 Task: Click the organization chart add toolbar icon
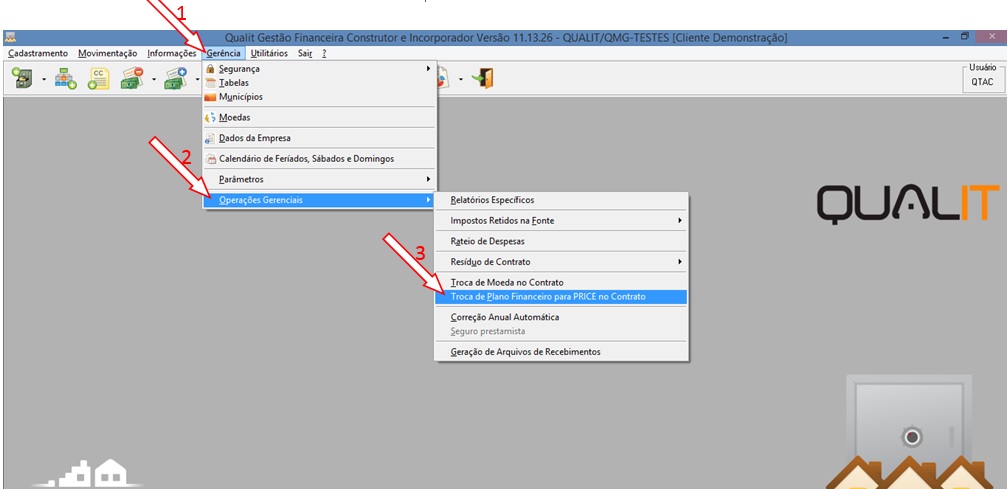pyautogui.click(x=65, y=78)
